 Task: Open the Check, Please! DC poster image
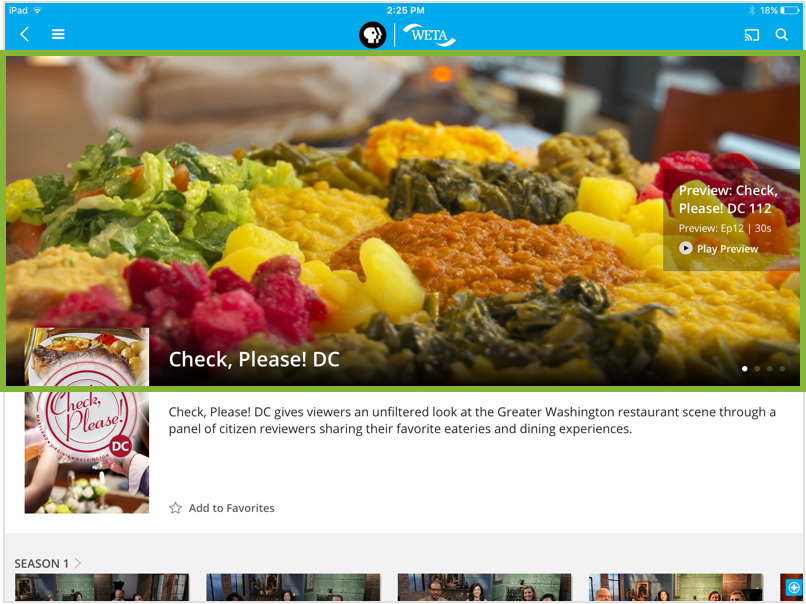(x=87, y=420)
